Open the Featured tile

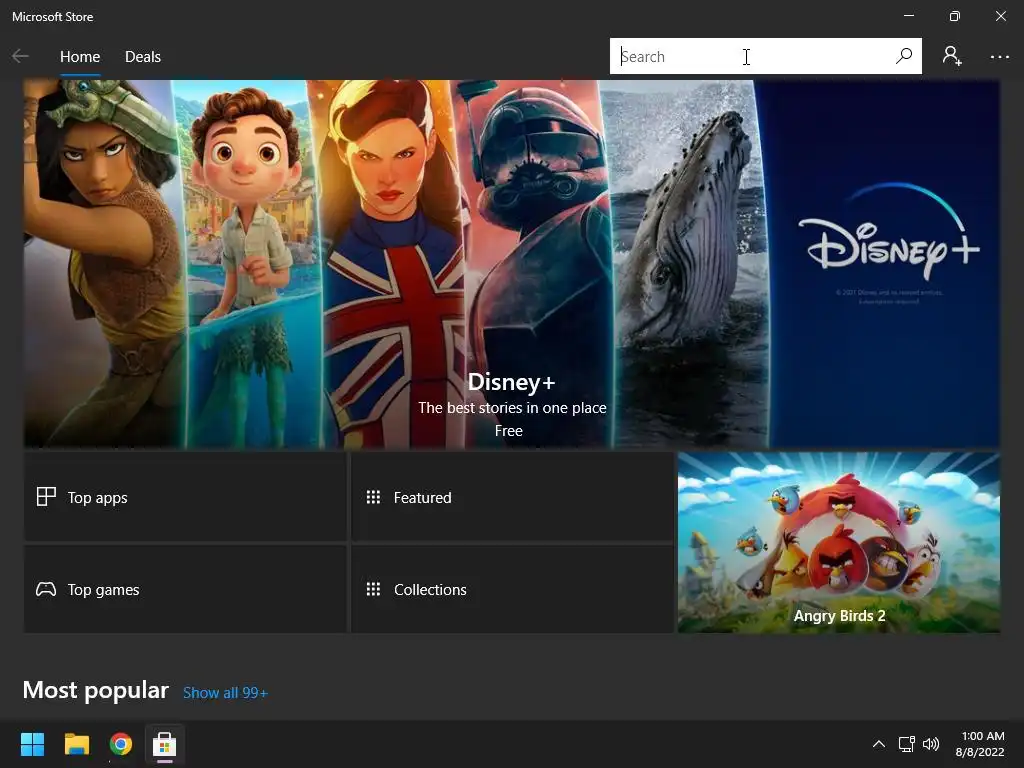512,497
